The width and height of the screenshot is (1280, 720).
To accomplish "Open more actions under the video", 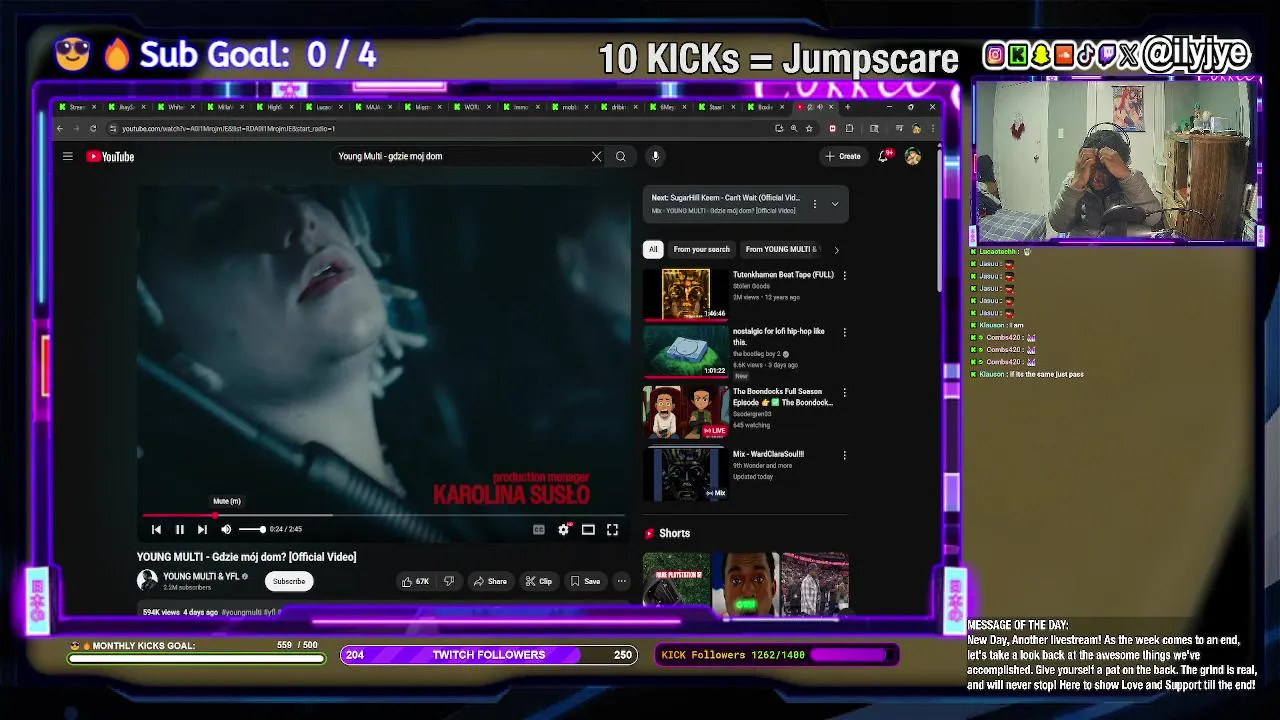I will tap(621, 581).
